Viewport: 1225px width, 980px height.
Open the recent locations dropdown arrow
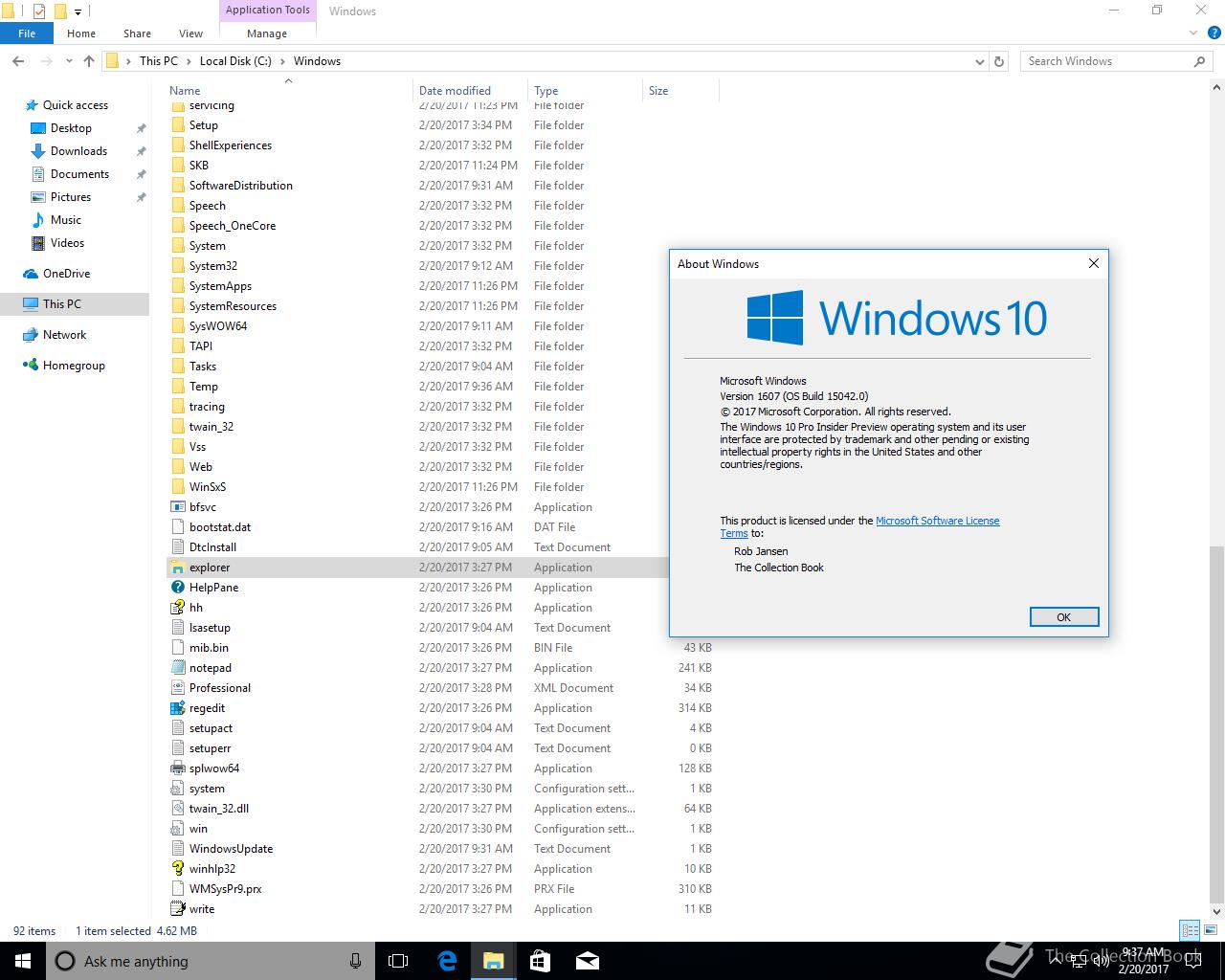(x=69, y=61)
